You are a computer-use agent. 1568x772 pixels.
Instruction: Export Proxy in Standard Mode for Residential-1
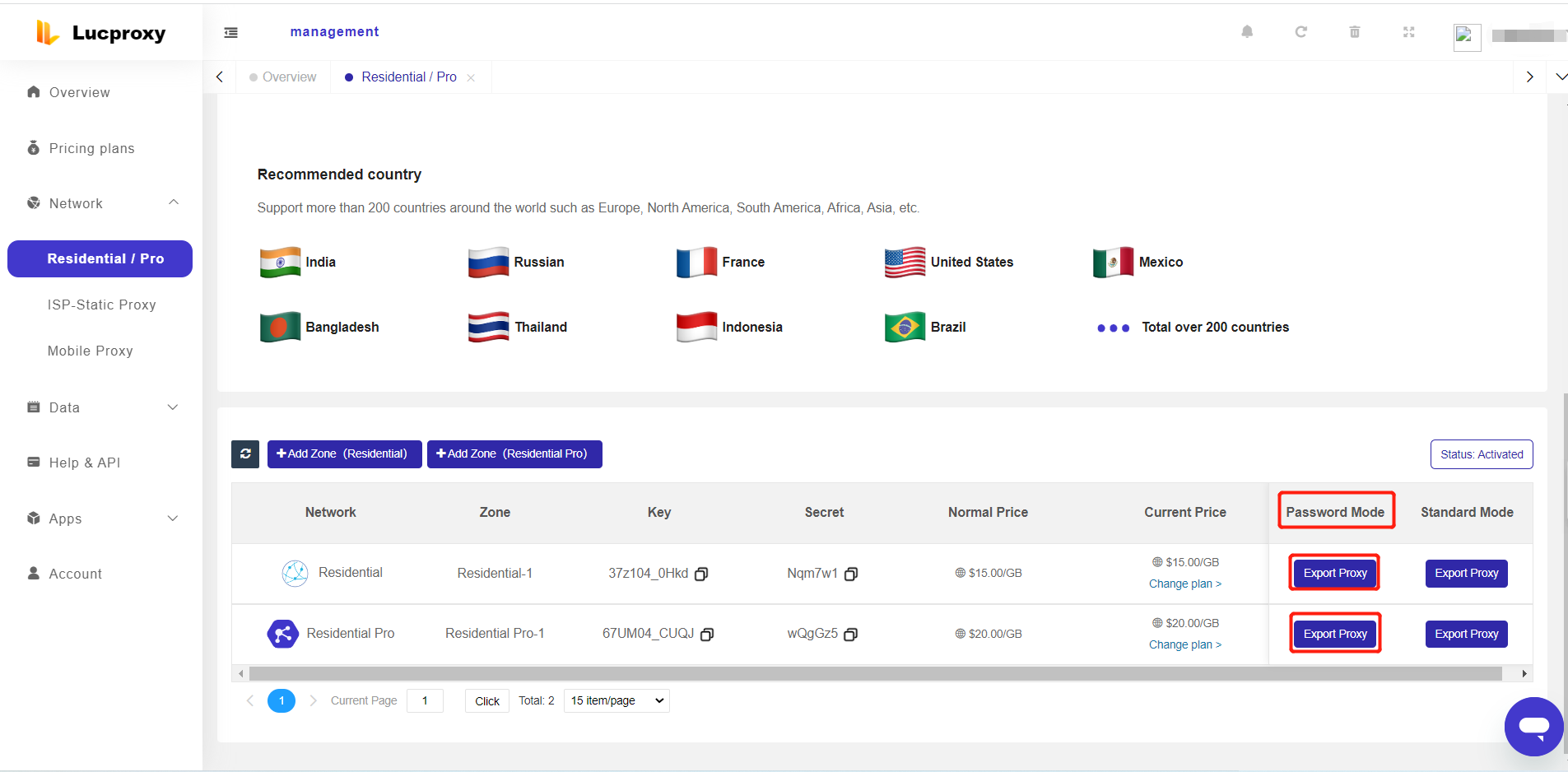(1466, 573)
